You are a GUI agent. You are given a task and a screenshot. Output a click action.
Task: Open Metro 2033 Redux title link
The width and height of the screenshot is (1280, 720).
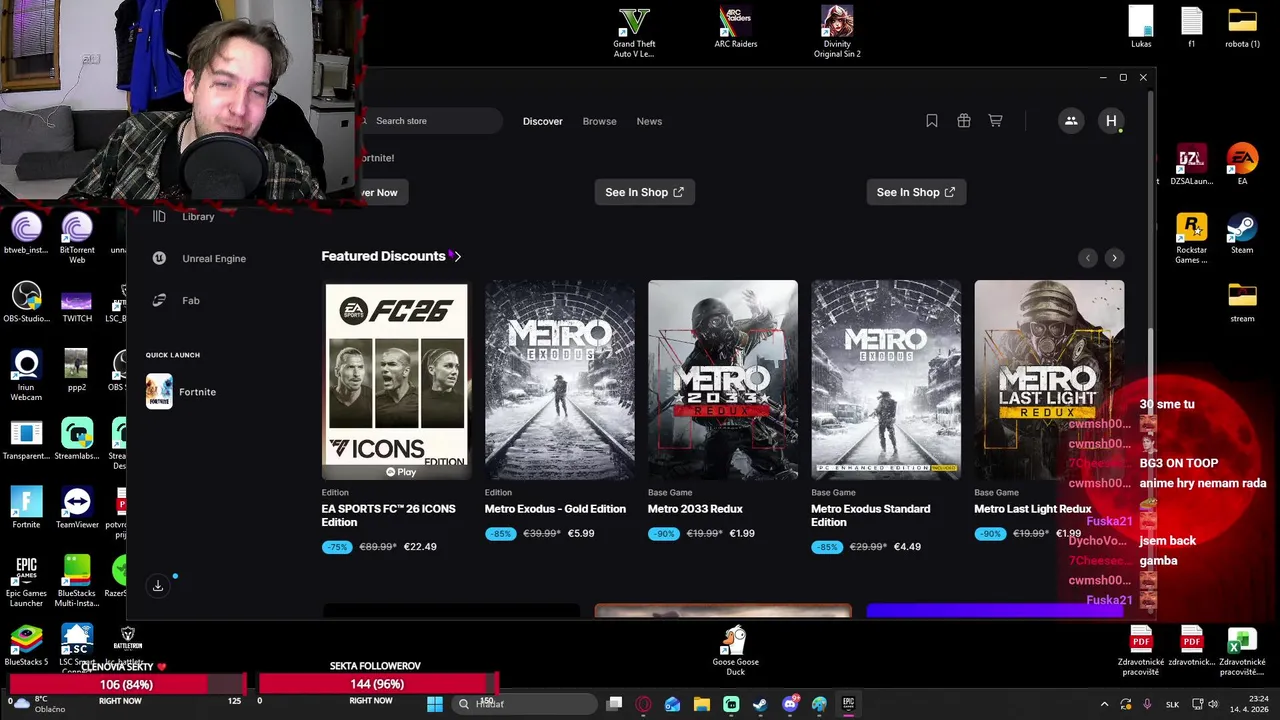(695, 509)
